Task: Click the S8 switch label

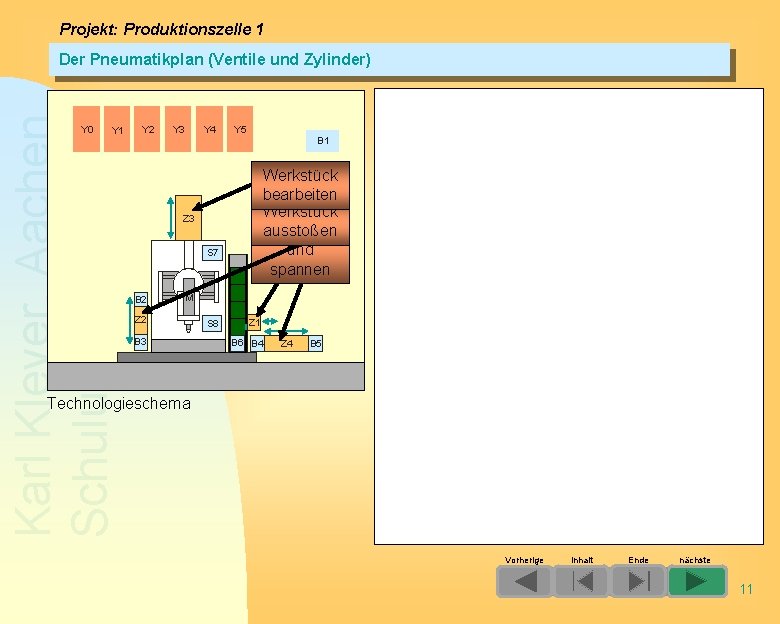Action: point(212,323)
